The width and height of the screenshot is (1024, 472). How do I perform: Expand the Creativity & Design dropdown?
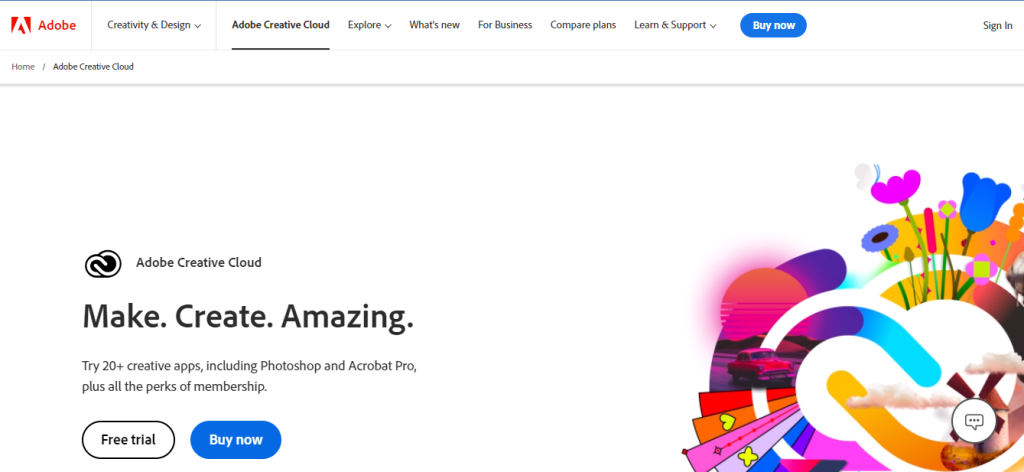click(x=154, y=25)
